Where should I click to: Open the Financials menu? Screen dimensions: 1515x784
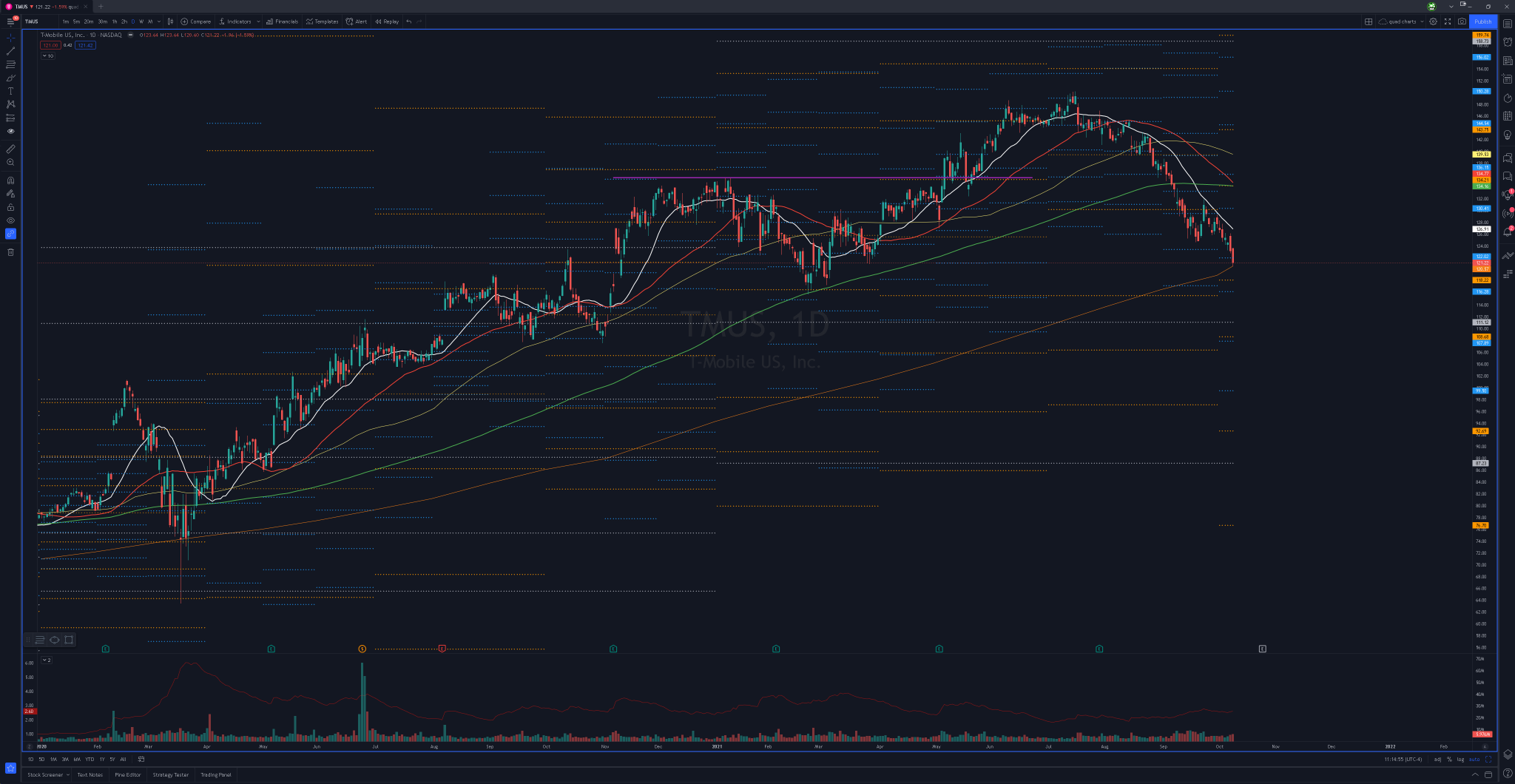click(282, 21)
